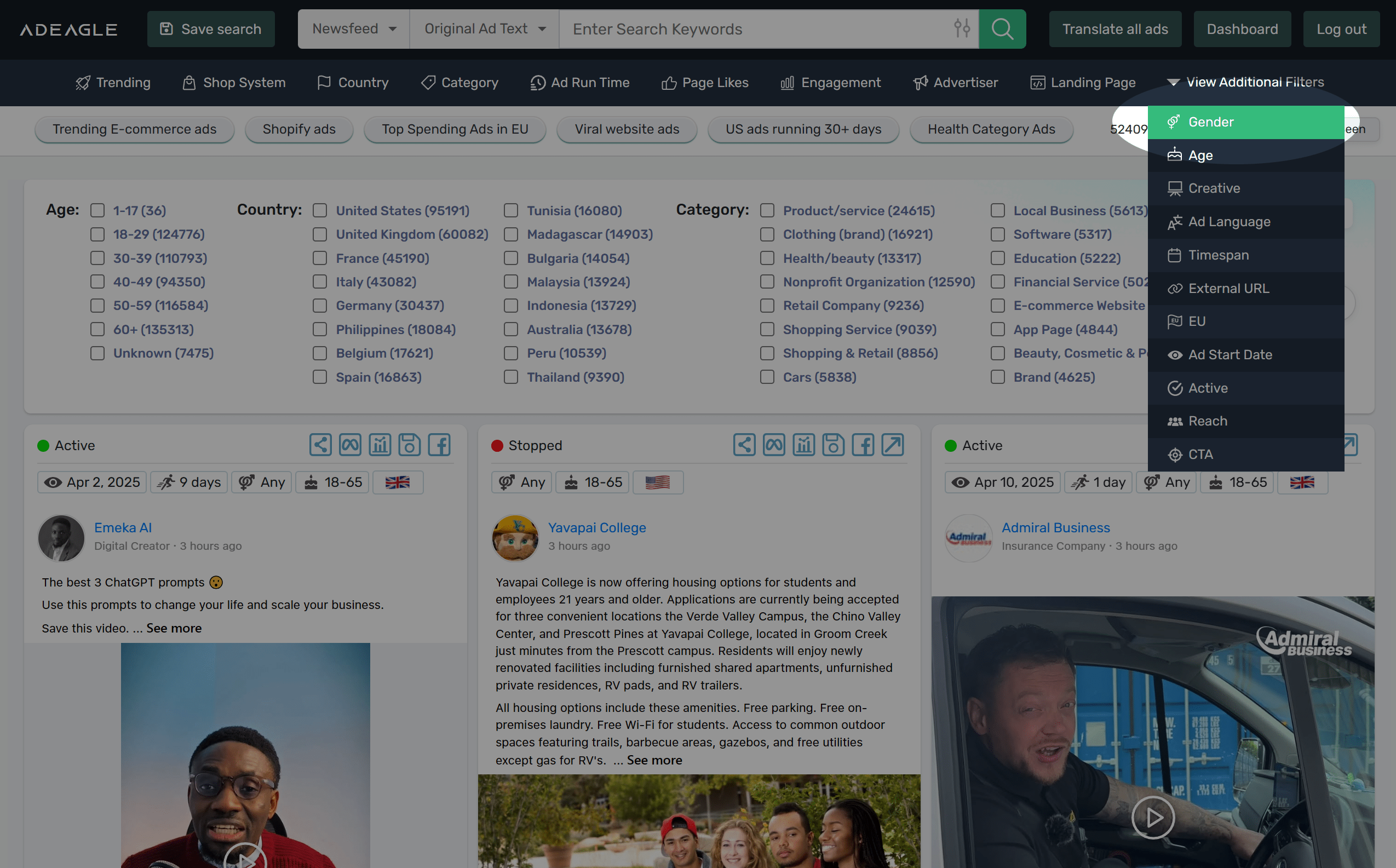Play the Admiral Business video
Viewport: 1396px width, 868px height.
pos(1153,818)
